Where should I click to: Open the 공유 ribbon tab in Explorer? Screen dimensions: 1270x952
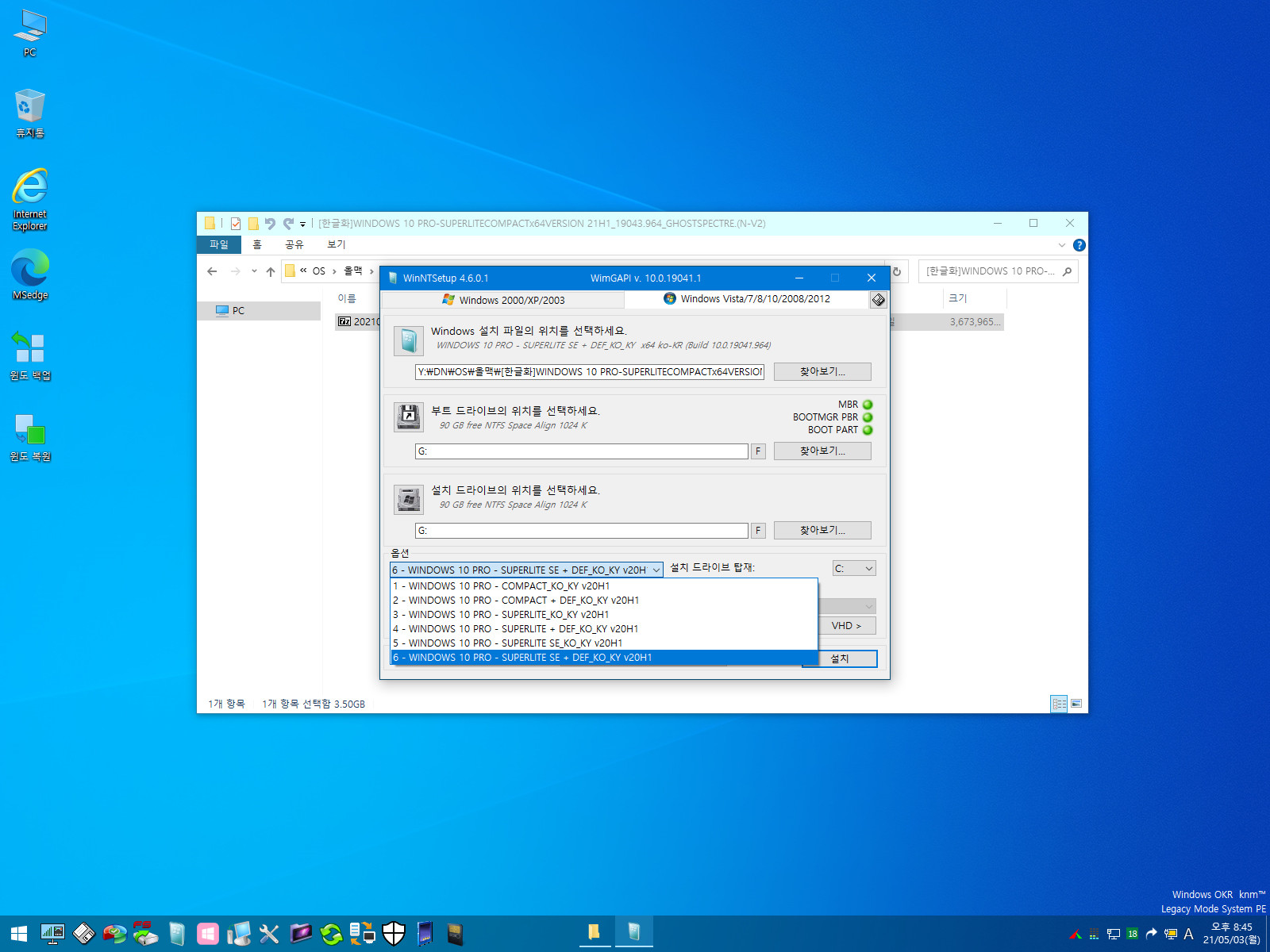tap(294, 245)
